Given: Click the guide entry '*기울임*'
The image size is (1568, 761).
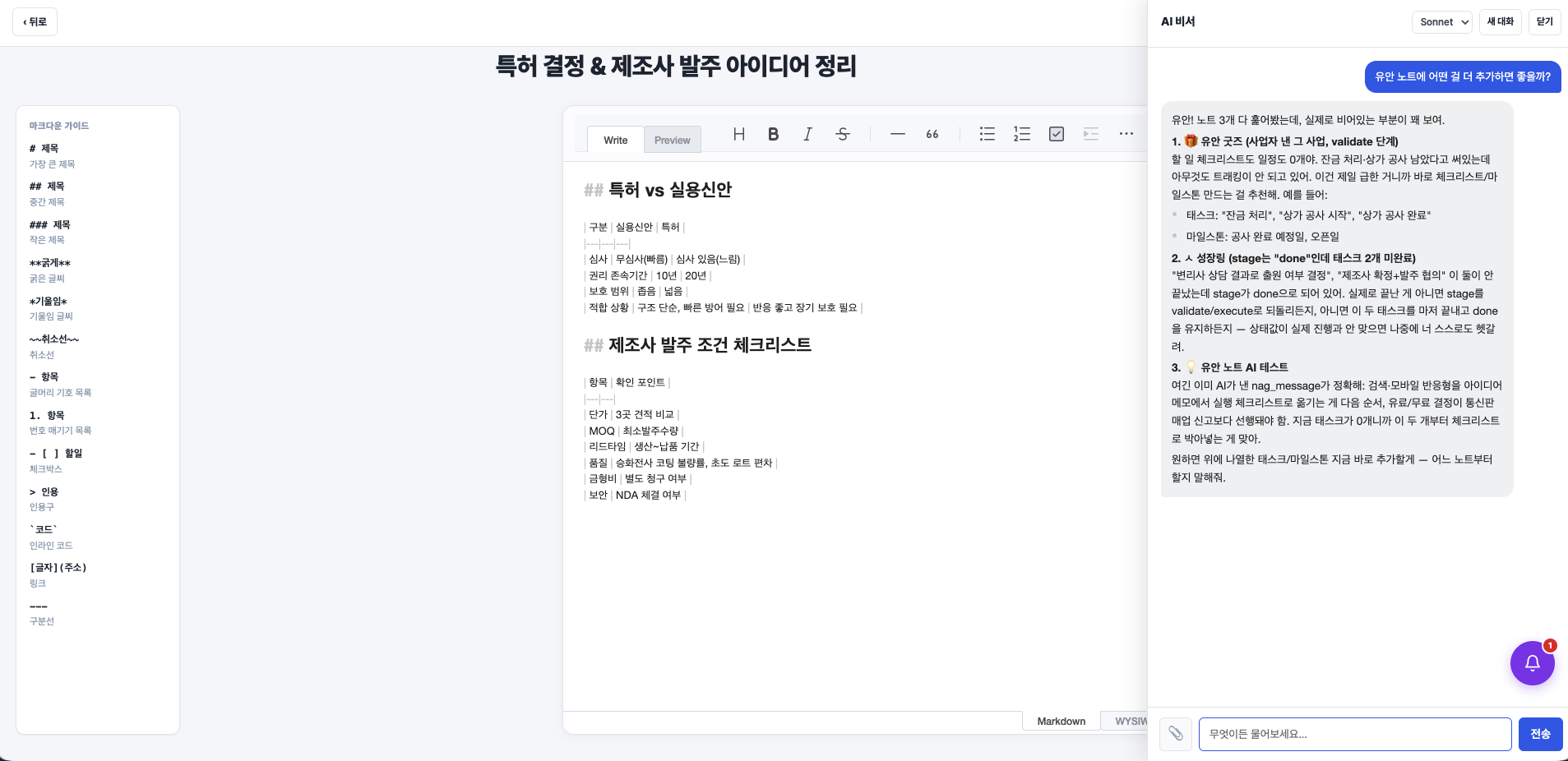Looking at the screenshot, I should point(49,302).
